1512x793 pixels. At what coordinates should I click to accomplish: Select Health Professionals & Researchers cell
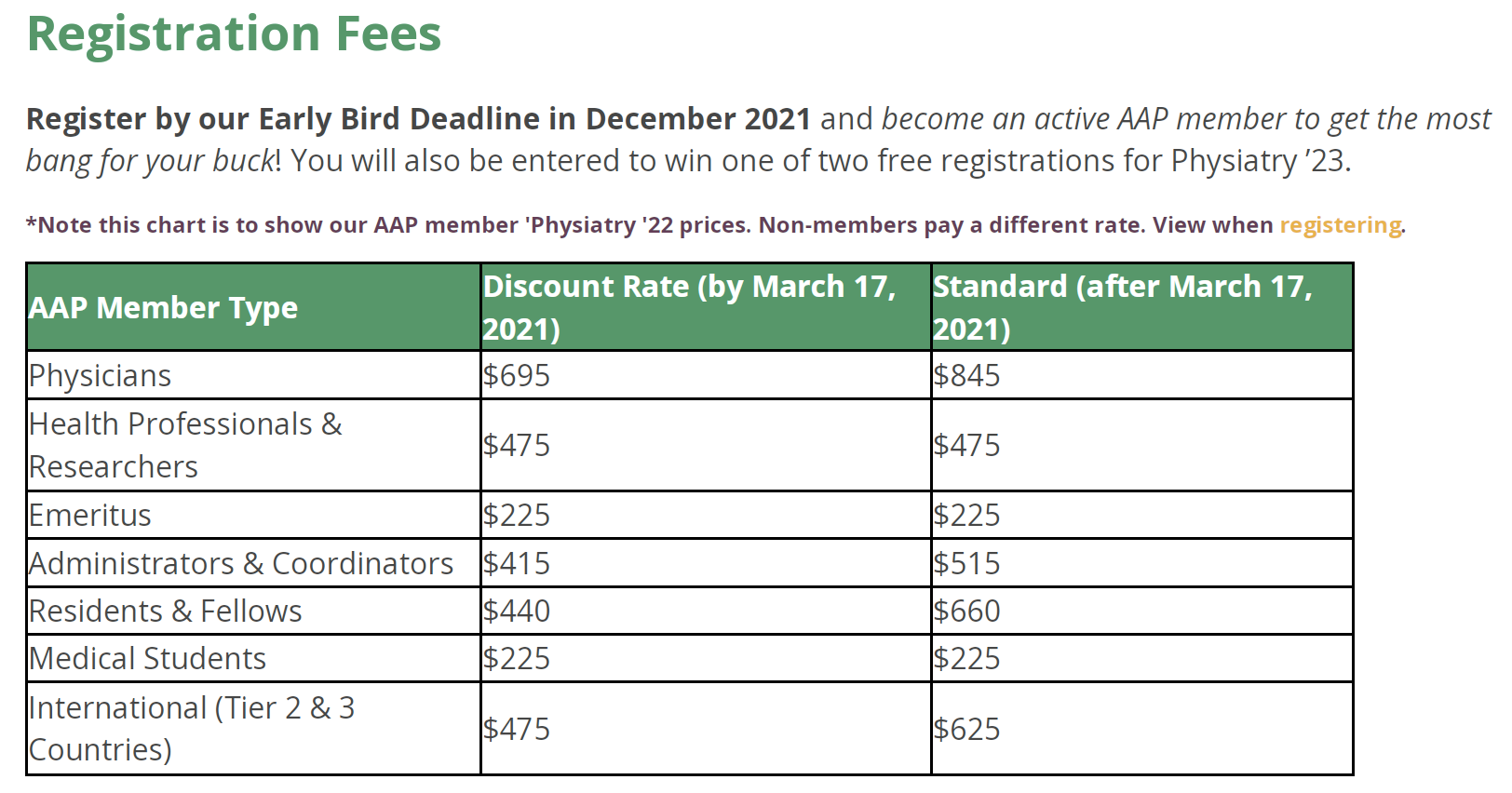(253, 445)
